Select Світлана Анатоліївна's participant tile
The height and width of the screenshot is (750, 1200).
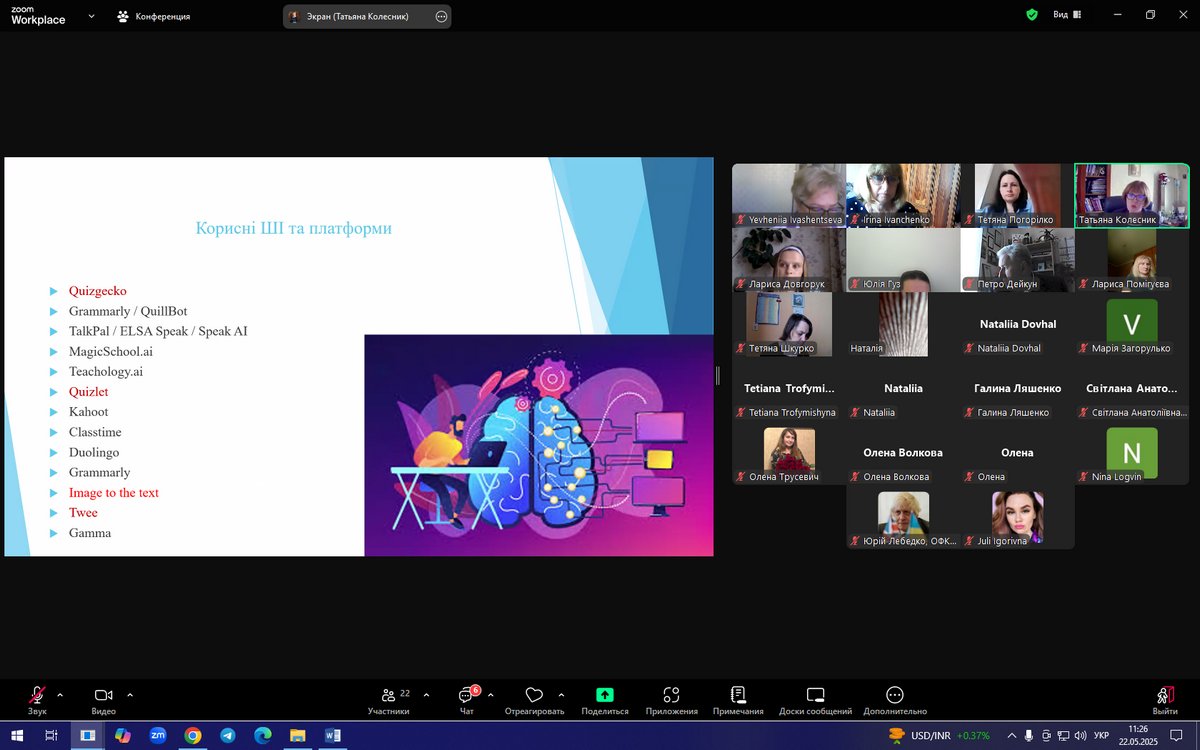click(1132, 388)
